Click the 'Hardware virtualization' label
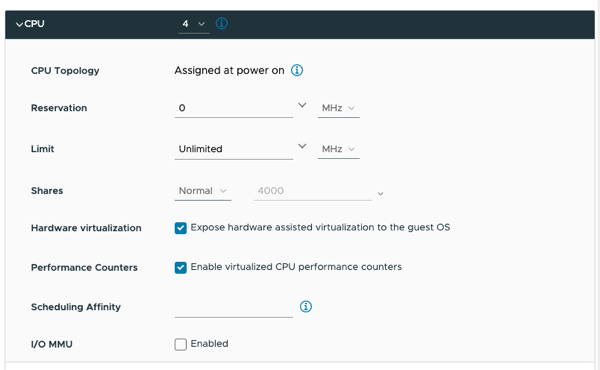The width and height of the screenshot is (600, 370). 86,228
